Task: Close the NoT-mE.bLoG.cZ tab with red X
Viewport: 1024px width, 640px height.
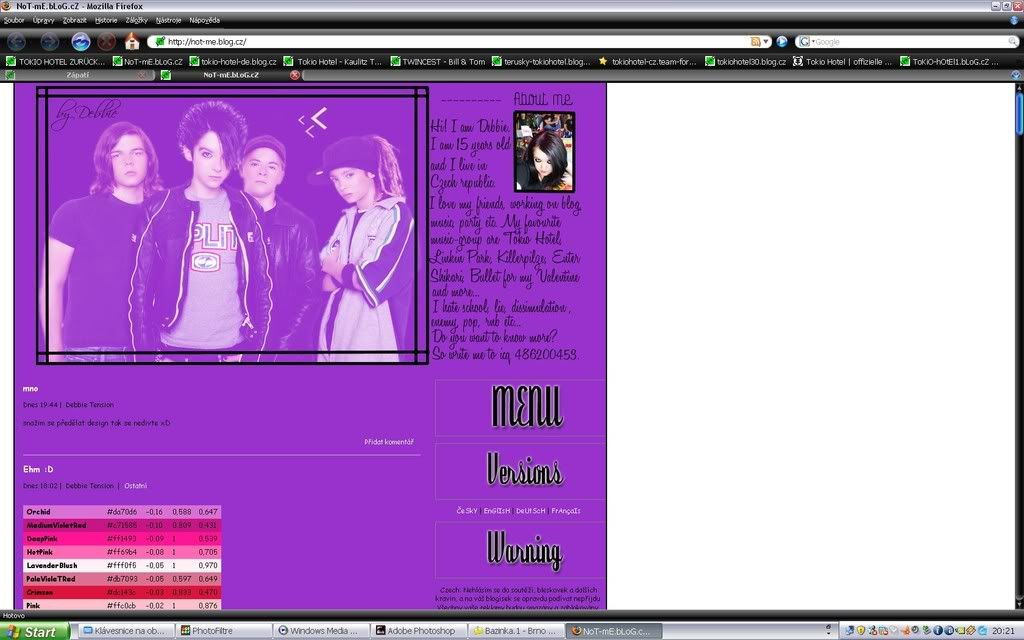Action: (x=294, y=75)
